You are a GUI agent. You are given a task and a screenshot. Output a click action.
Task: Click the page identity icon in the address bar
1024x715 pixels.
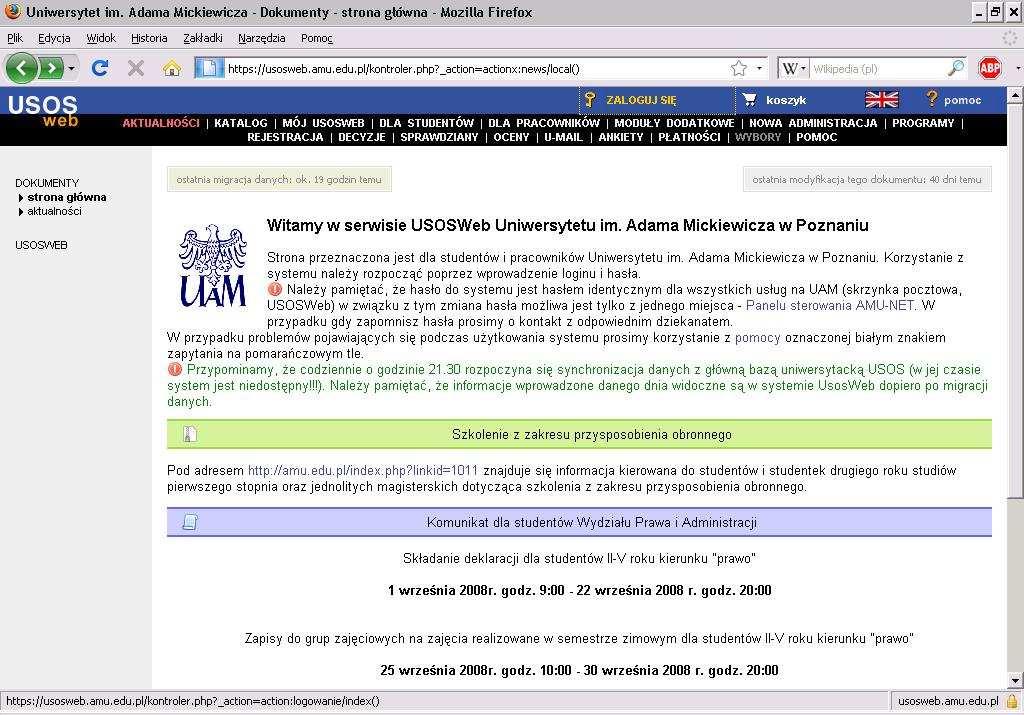pyautogui.click(x=209, y=68)
